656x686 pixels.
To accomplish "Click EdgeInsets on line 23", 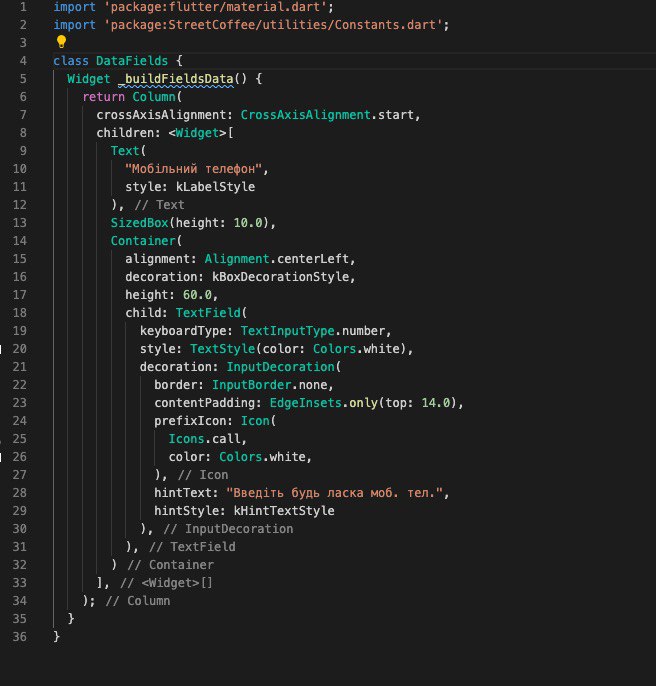I will coord(305,402).
